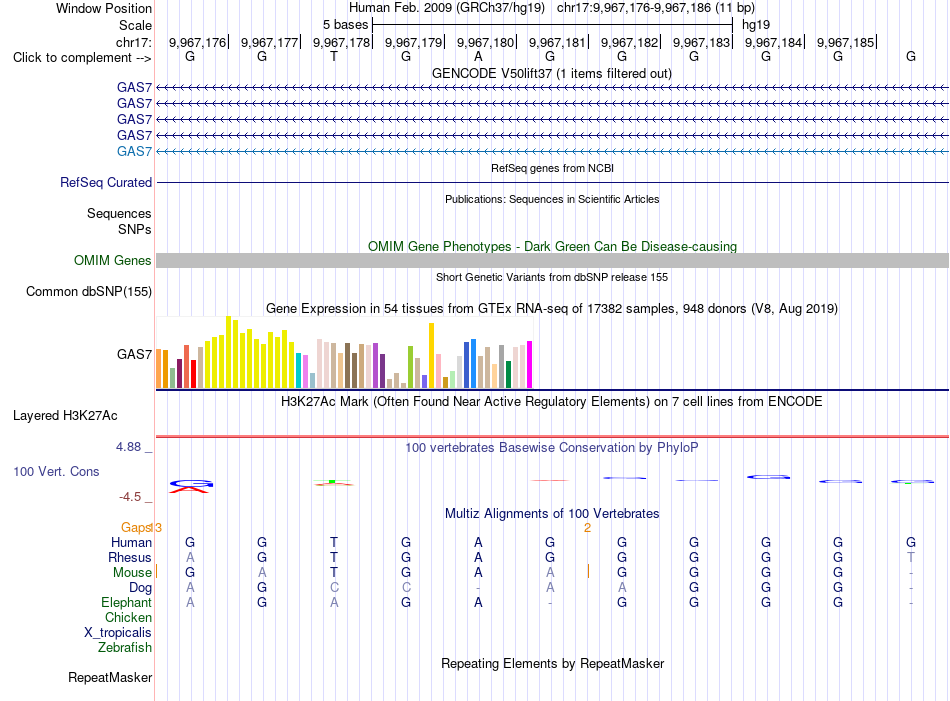Open the 'OMIM Genes' track label
This screenshot has width=950, height=701.
tap(112, 261)
